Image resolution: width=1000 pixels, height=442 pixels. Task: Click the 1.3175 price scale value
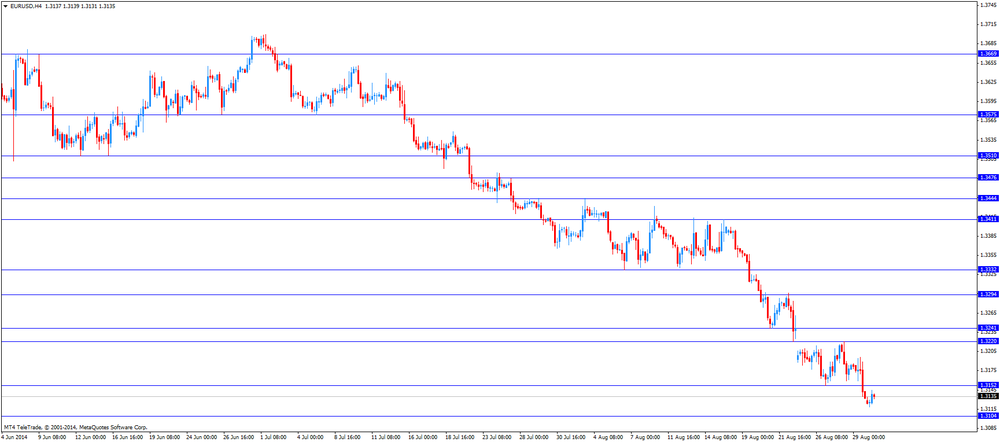pos(989,370)
